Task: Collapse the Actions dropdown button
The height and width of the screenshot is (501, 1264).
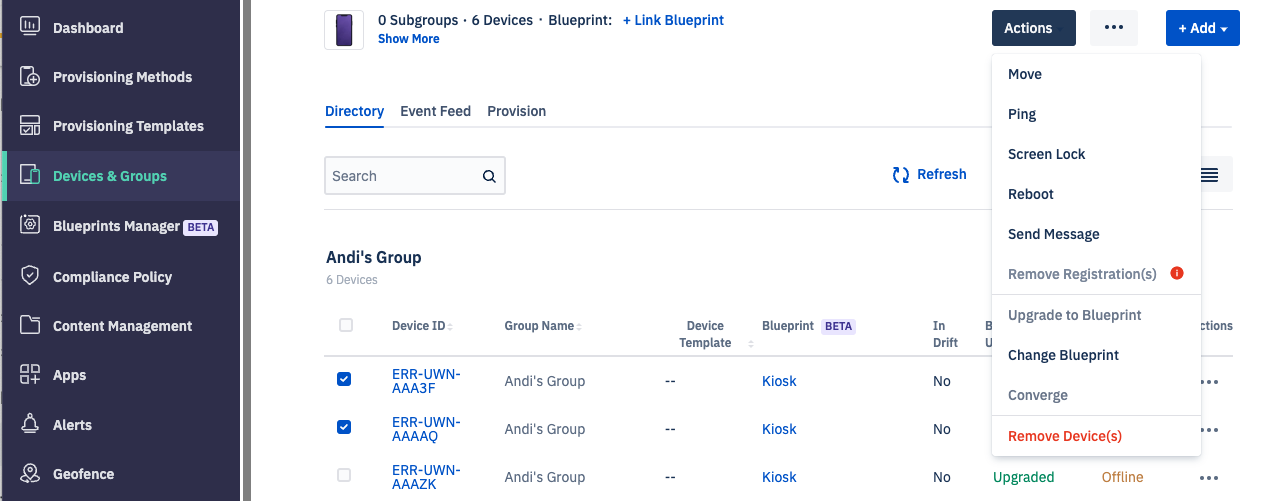Action: [x=1034, y=28]
